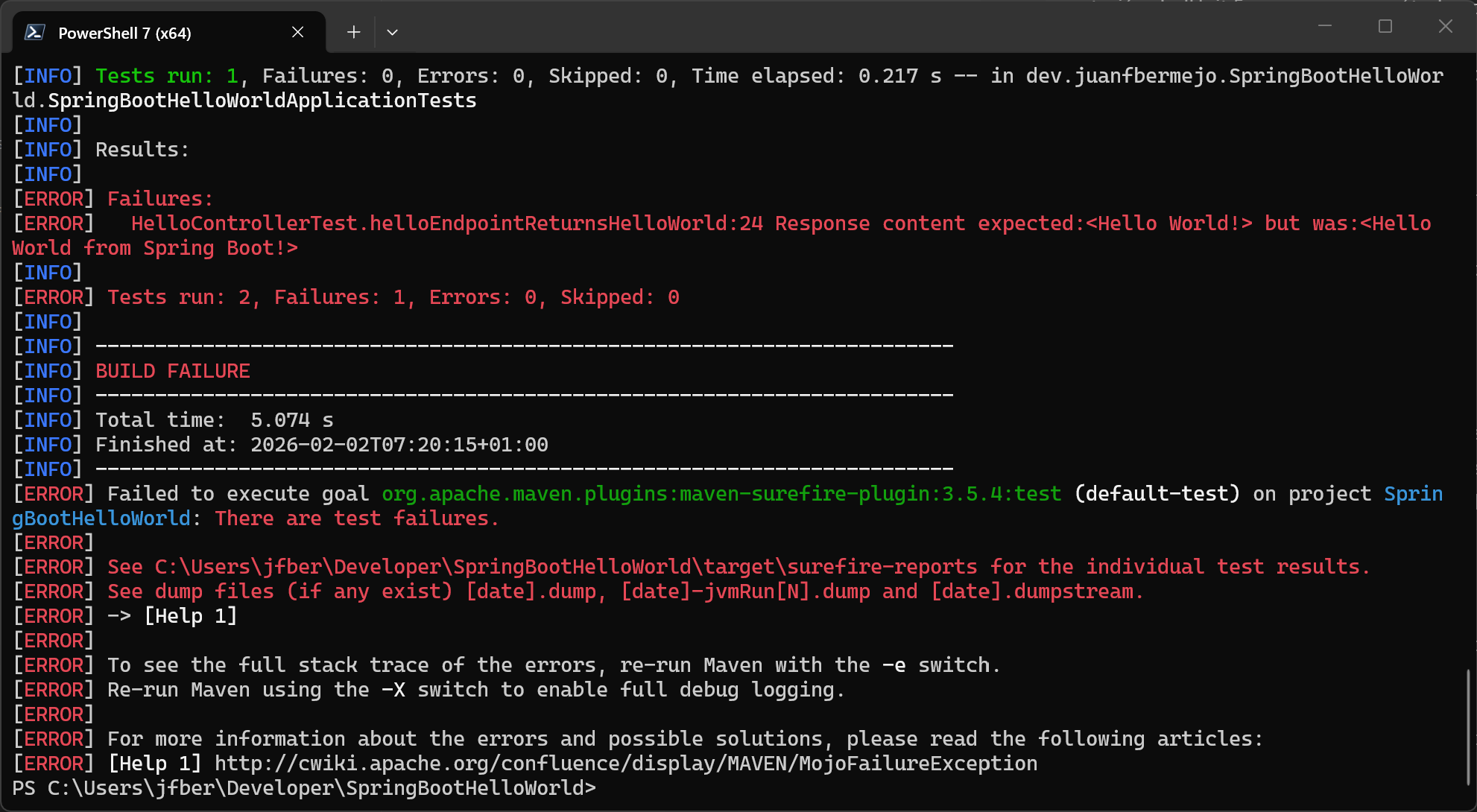
Task: Open the MojoFailureException help article link
Action: [x=624, y=763]
